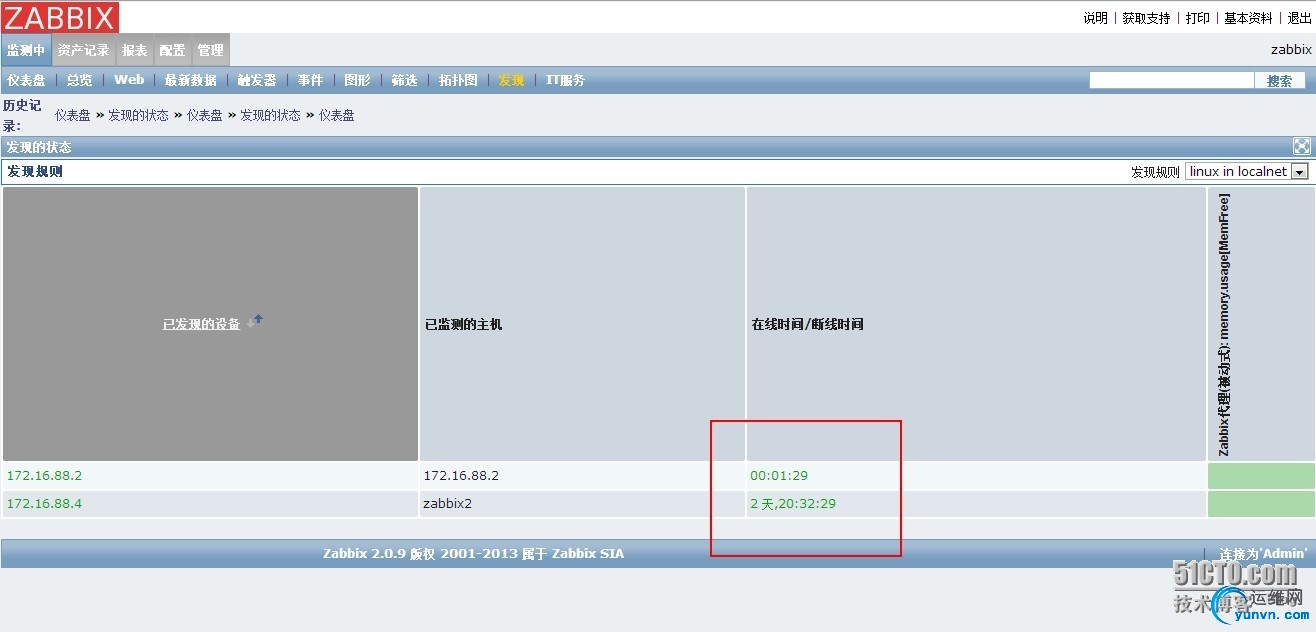Go to 最新数据 submenu item
Viewport: 1316px width, 632px height.
[x=190, y=81]
